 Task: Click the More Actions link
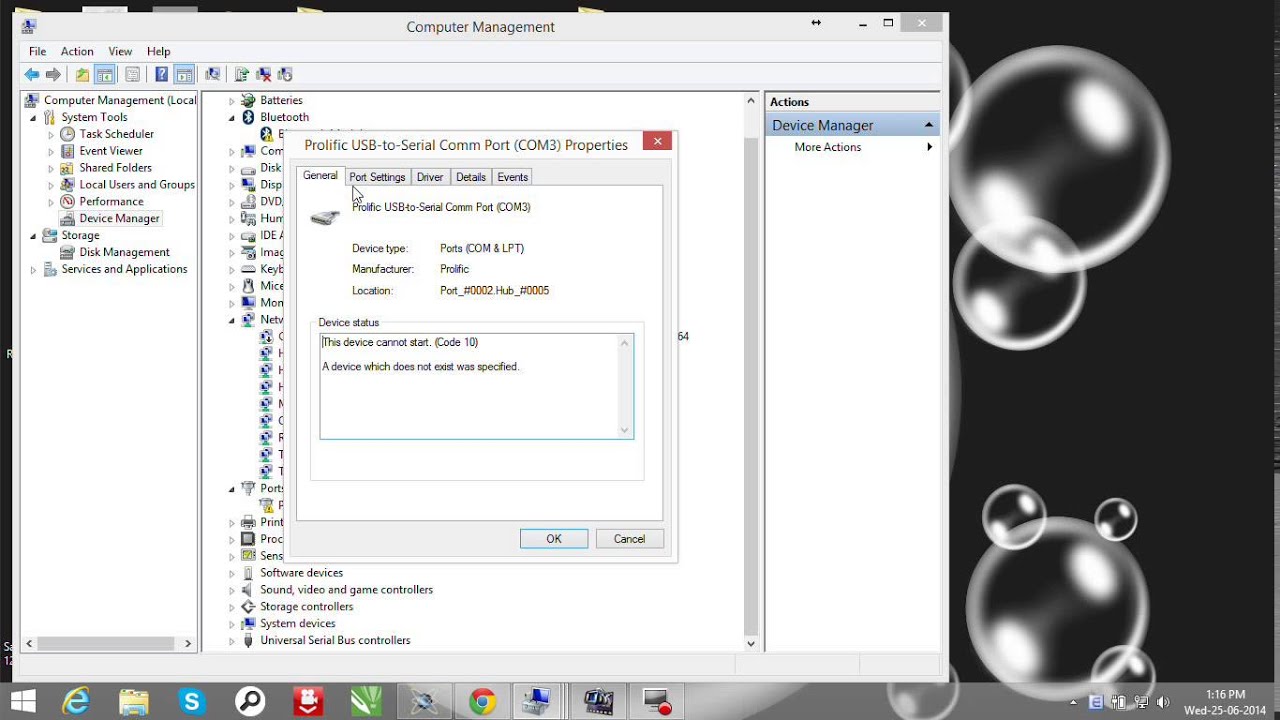(827, 147)
